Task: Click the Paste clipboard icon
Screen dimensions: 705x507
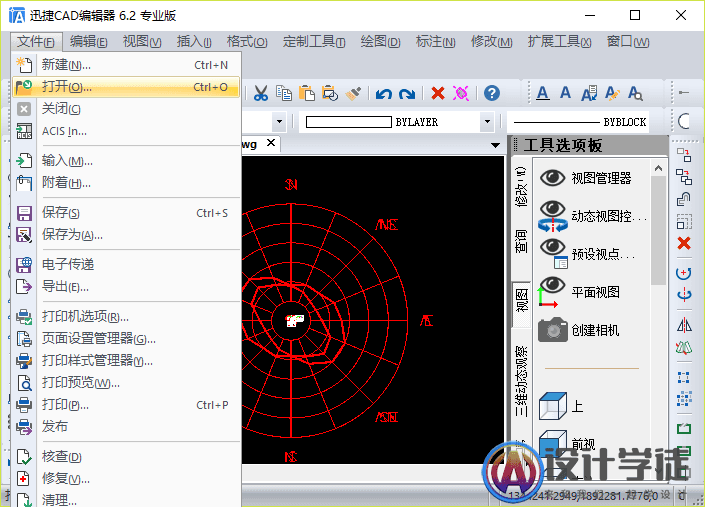Action: pyautogui.click(x=307, y=93)
